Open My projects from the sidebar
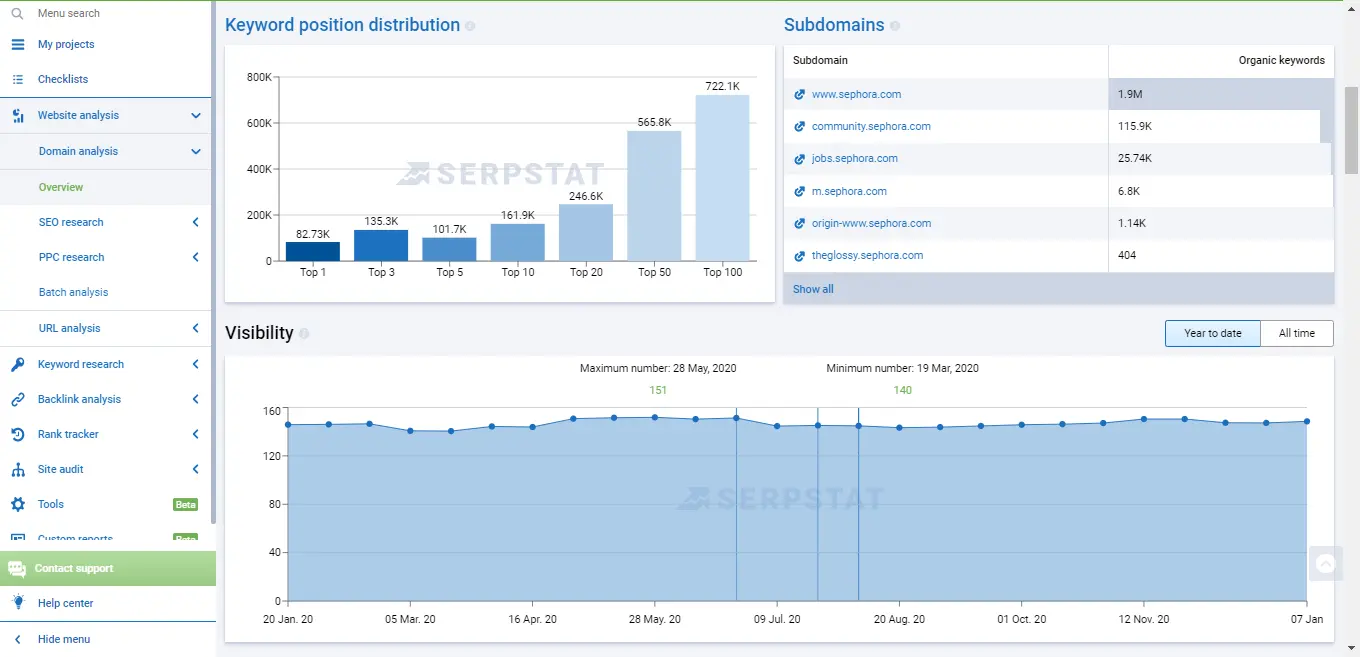 (66, 44)
